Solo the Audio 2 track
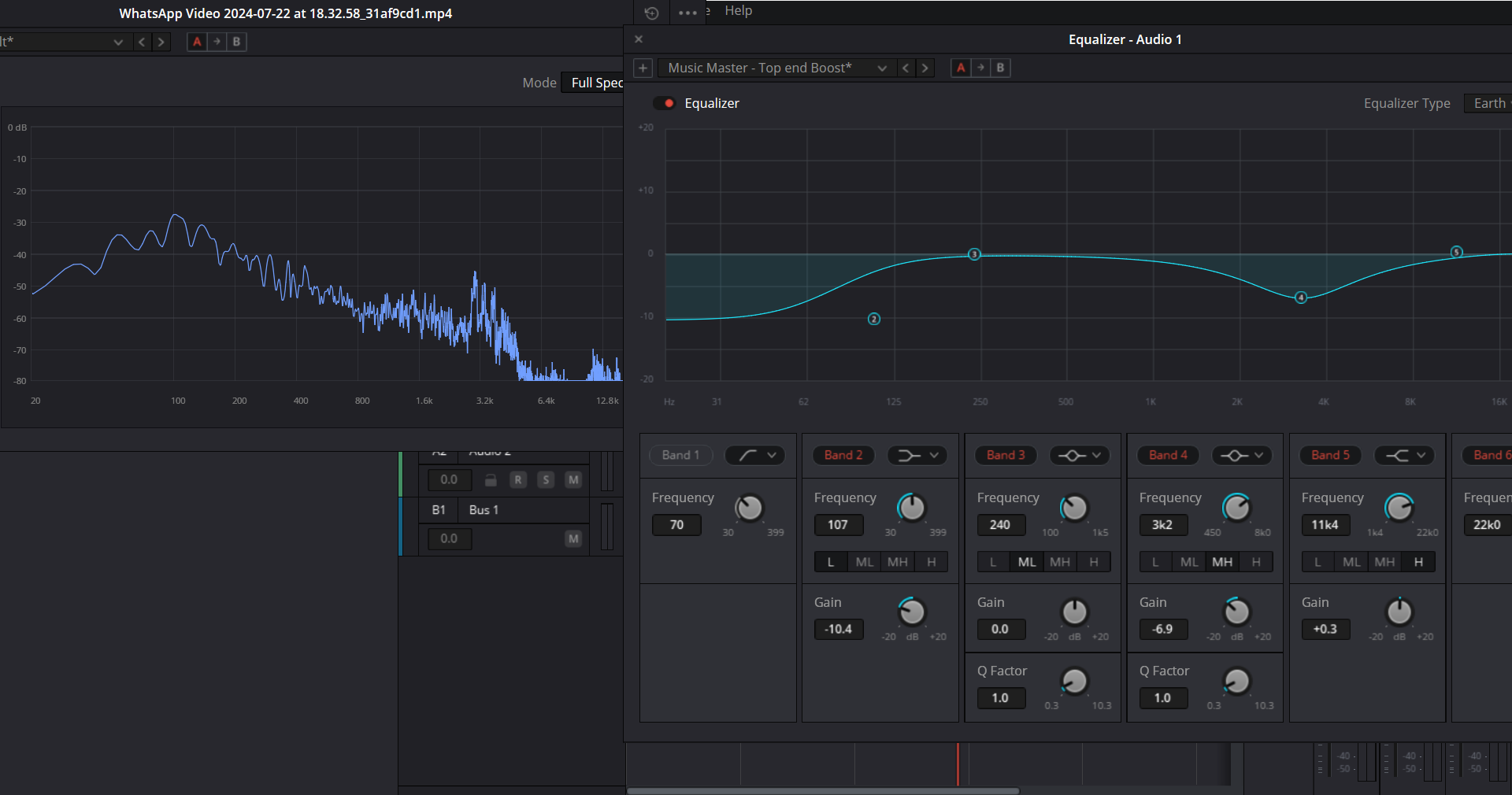This screenshot has height=795, width=1512. 546,479
